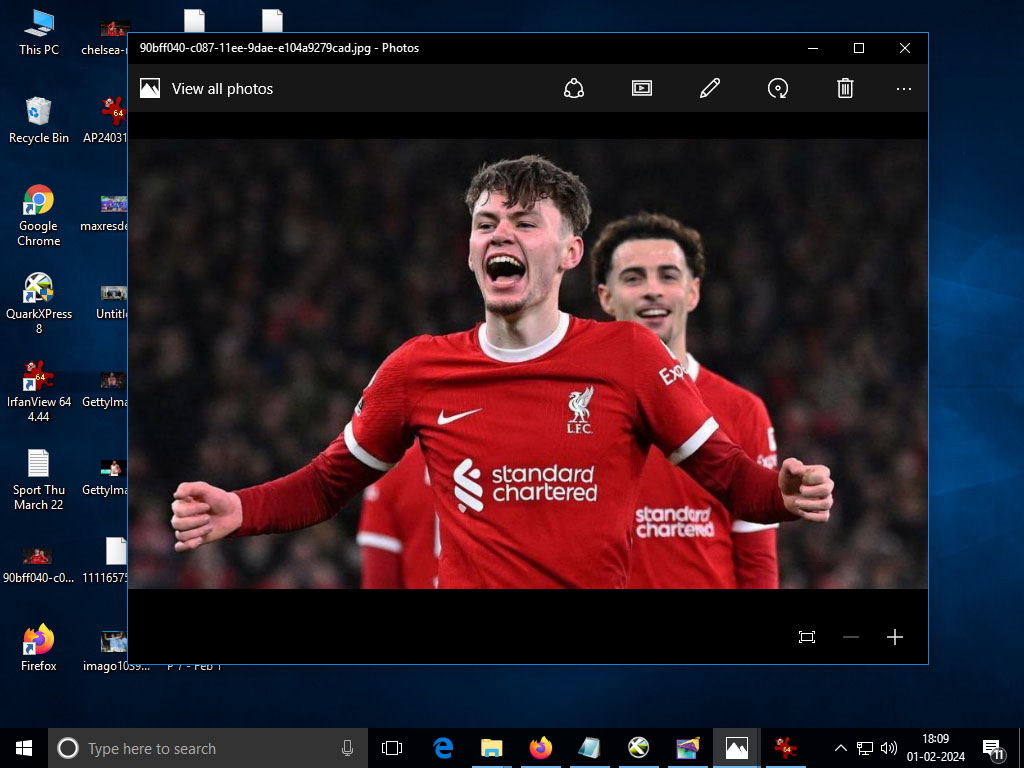Go back to View all photos
Image resolution: width=1024 pixels, height=768 pixels.
[207, 89]
